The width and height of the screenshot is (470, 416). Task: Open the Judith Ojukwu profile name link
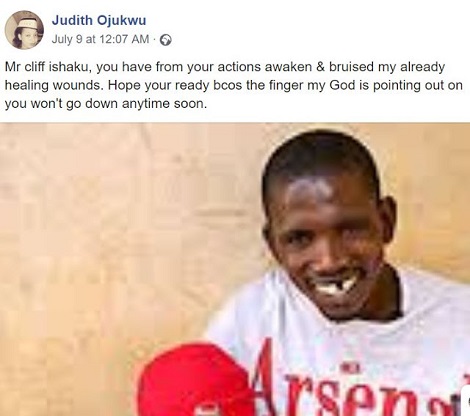pyautogui.click(x=99, y=20)
